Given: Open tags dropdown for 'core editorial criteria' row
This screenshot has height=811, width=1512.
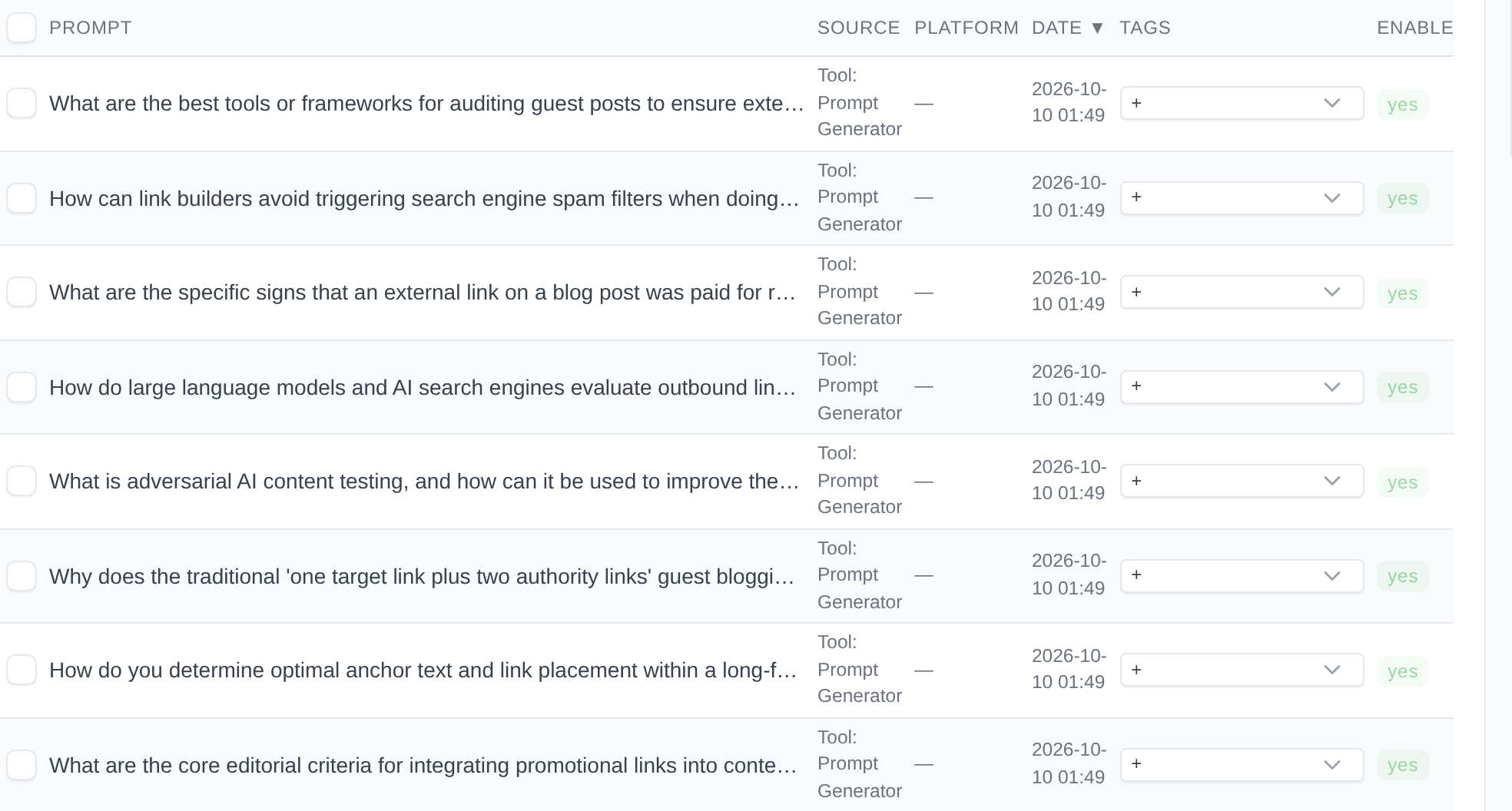Looking at the screenshot, I should pyautogui.click(x=1242, y=765).
